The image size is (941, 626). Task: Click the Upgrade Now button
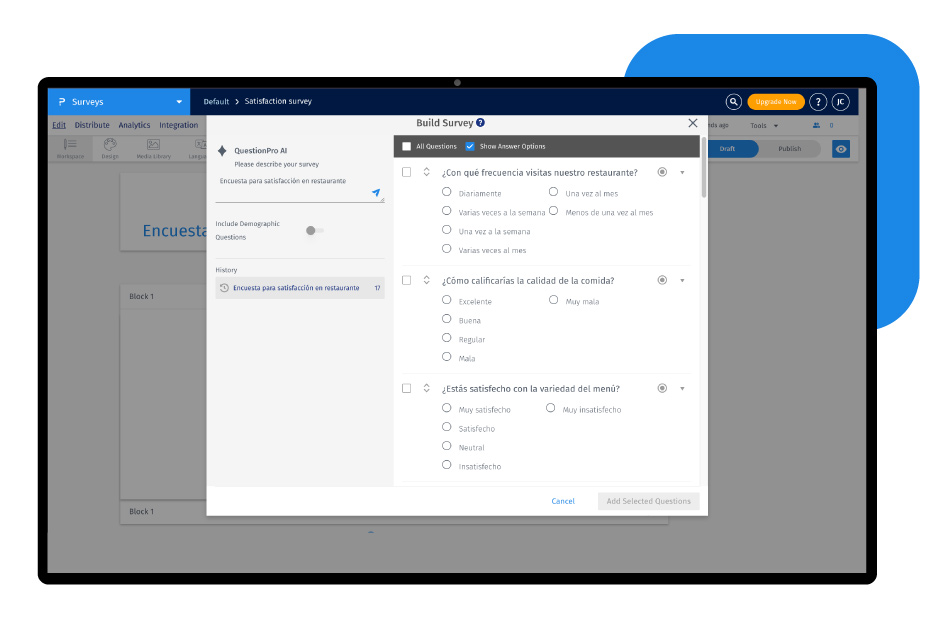point(775,102)
